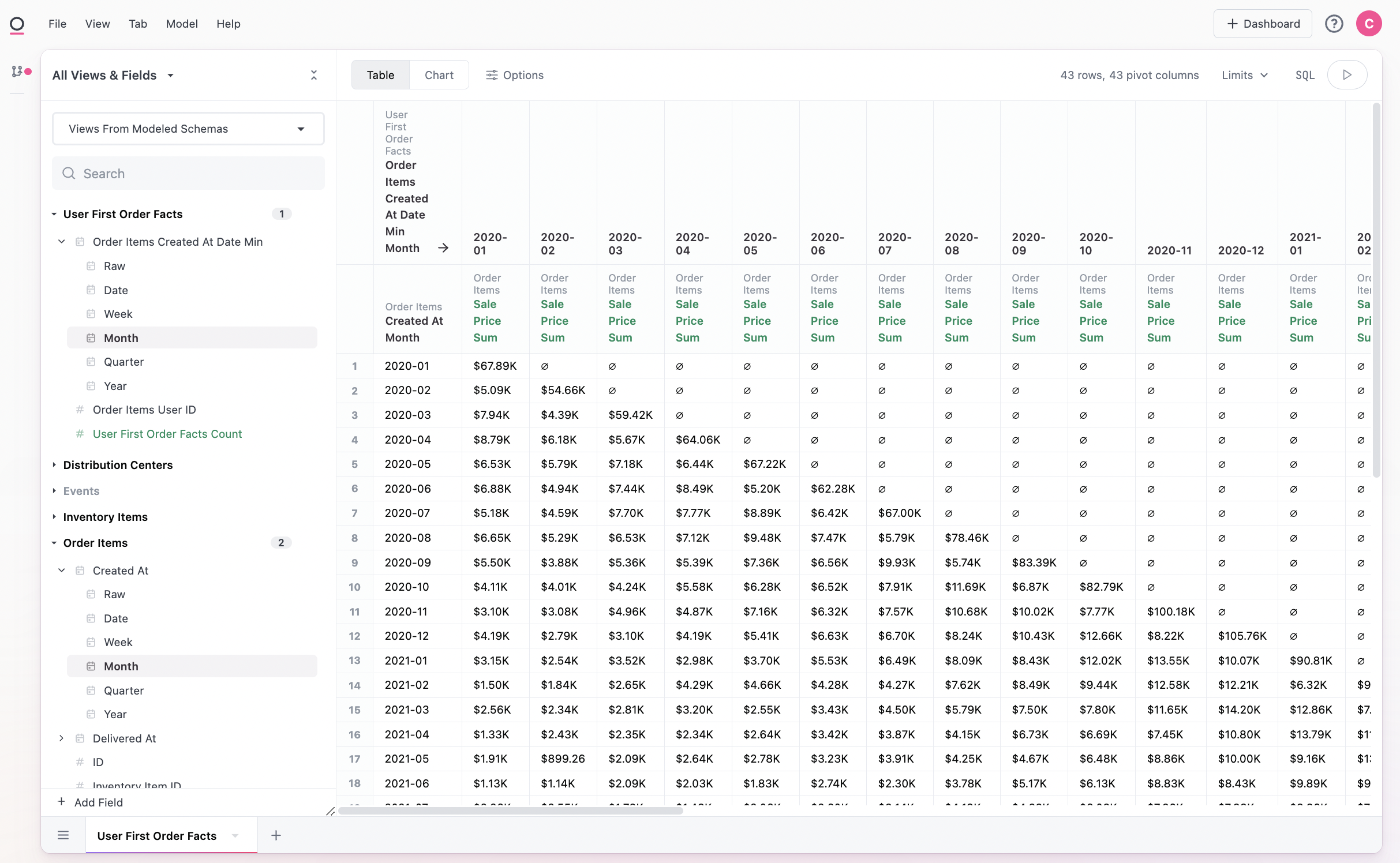Click the Dashboard button
The height and width of the screenshot is (863, 1400).
pos(1262,24)
